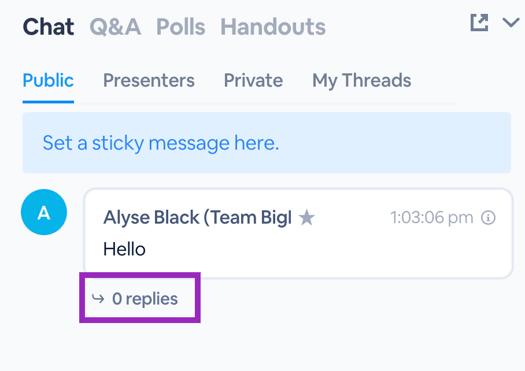Pop out the chat panel
Image resolution: width=525 pixels, height=371 pixels.
coord(479,23)
